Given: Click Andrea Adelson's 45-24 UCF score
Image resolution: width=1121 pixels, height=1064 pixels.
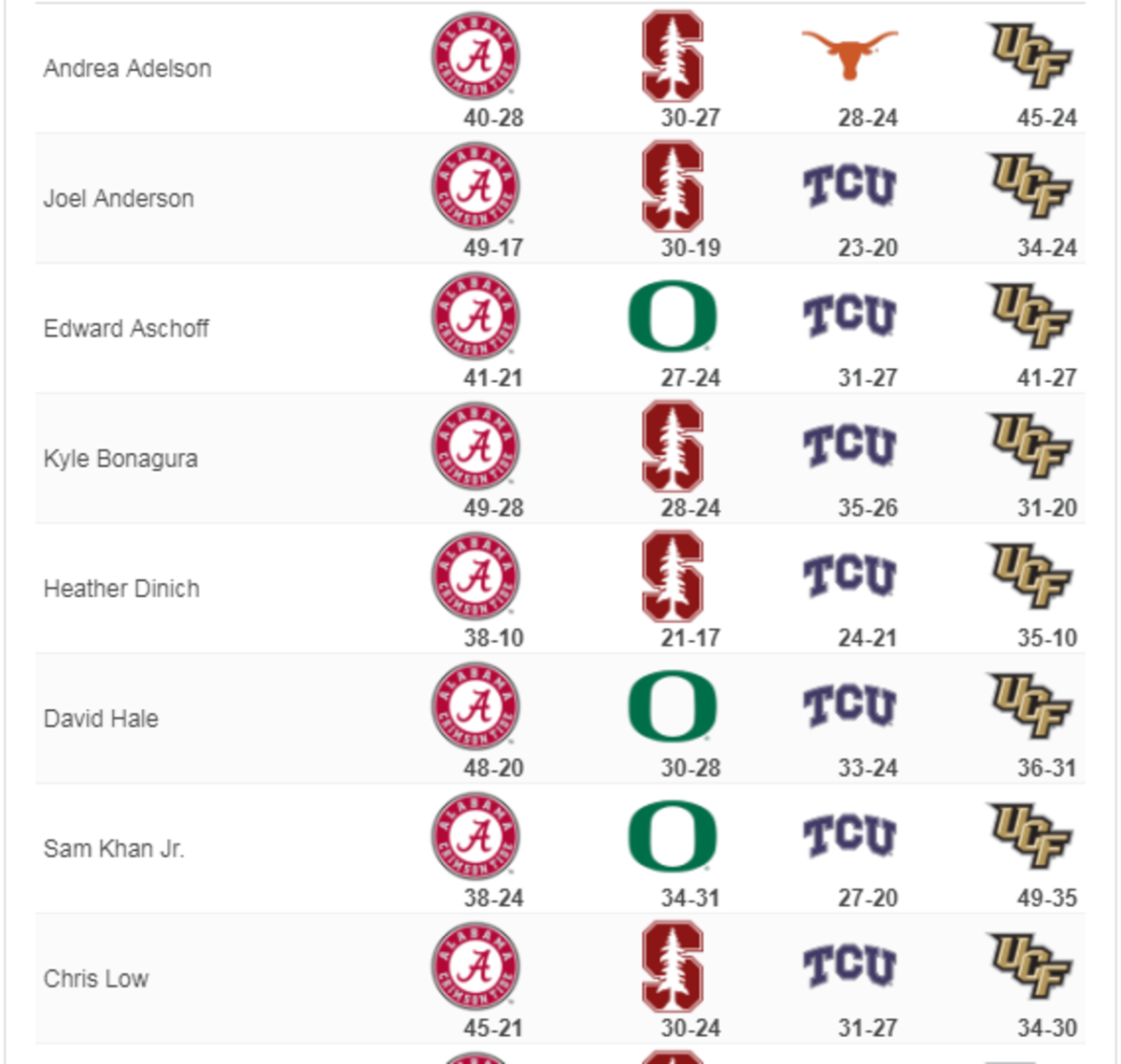Looking at the screenshot, I should pyautogui.click(x=1047, y=119).
